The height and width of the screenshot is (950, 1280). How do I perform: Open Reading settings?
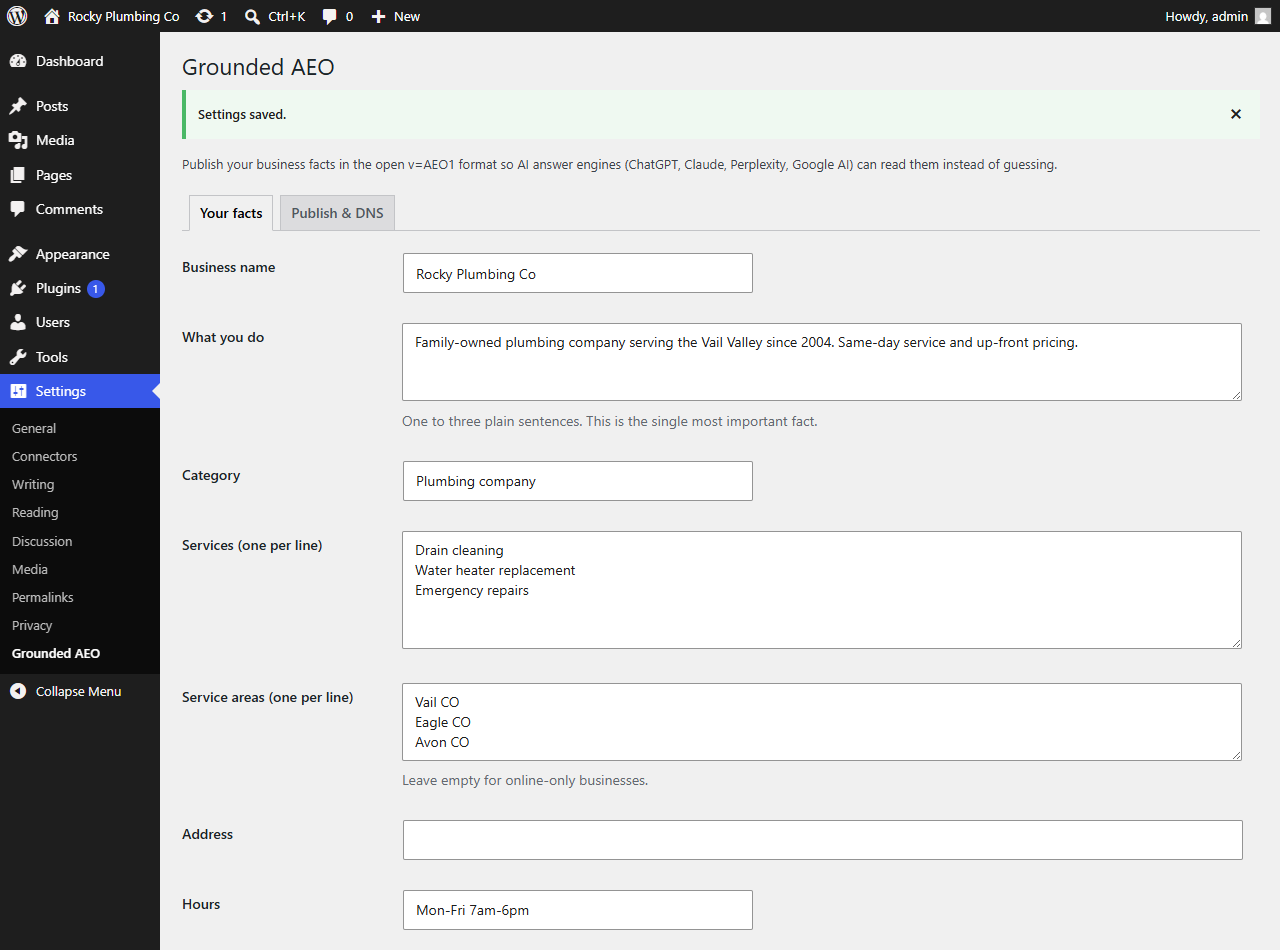(35, 512)
